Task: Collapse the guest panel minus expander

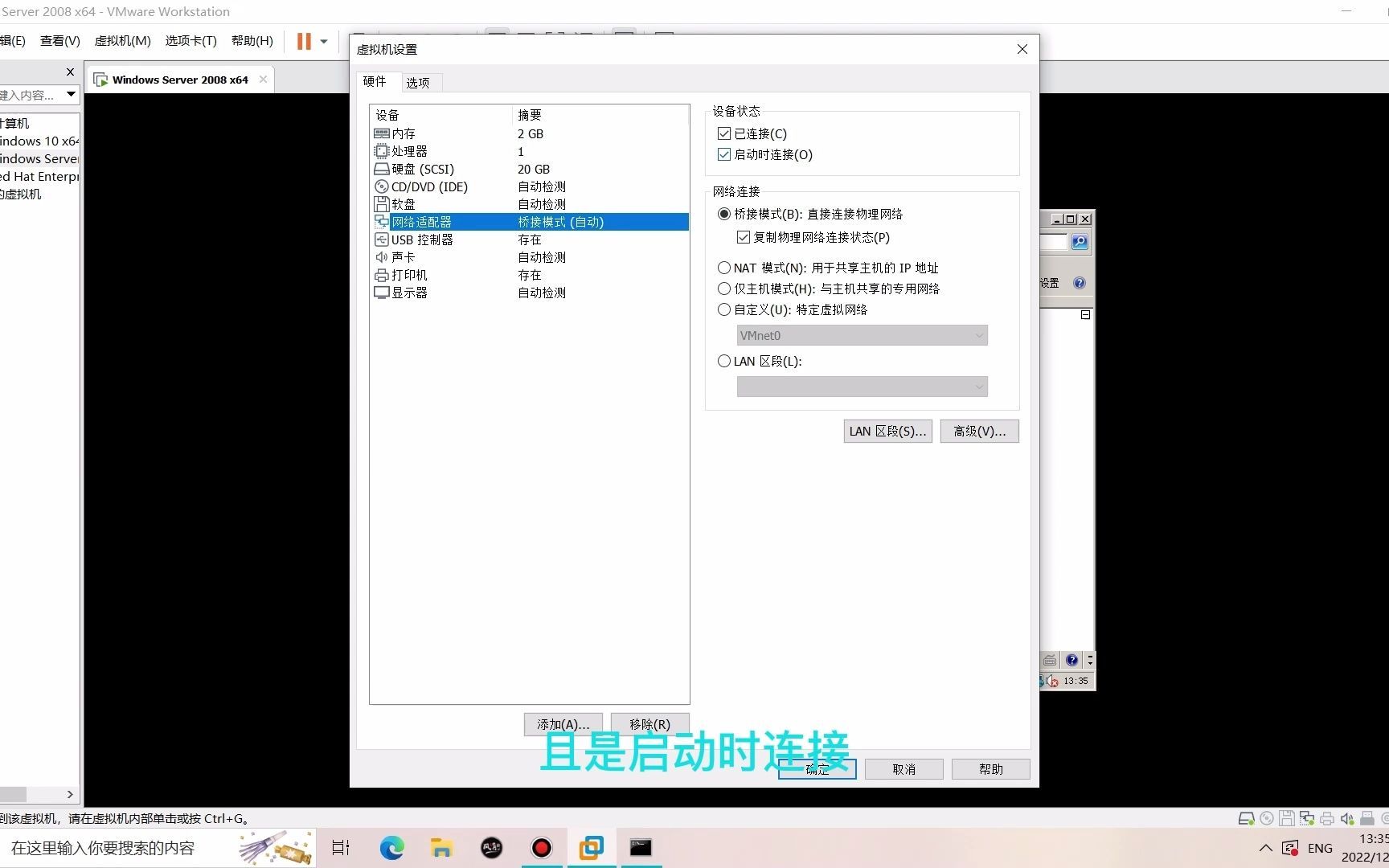Action: click(1085, 314)
